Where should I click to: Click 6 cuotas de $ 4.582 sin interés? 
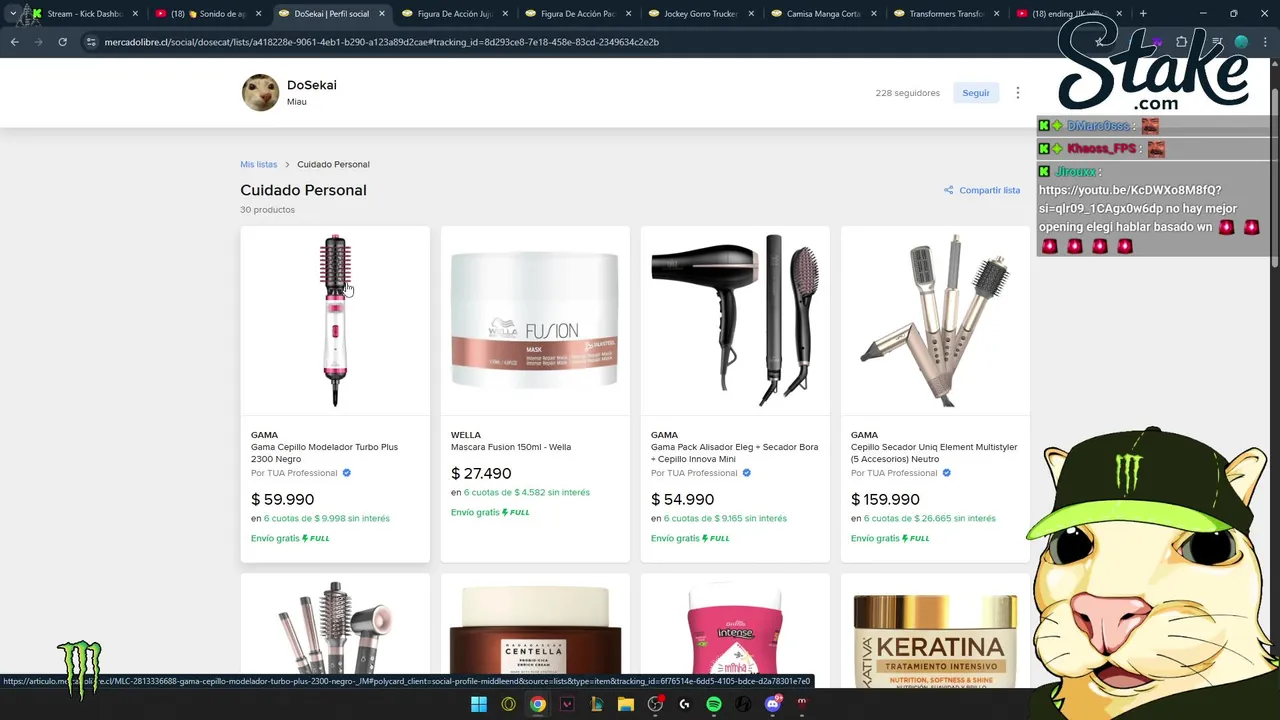(526, 492)
